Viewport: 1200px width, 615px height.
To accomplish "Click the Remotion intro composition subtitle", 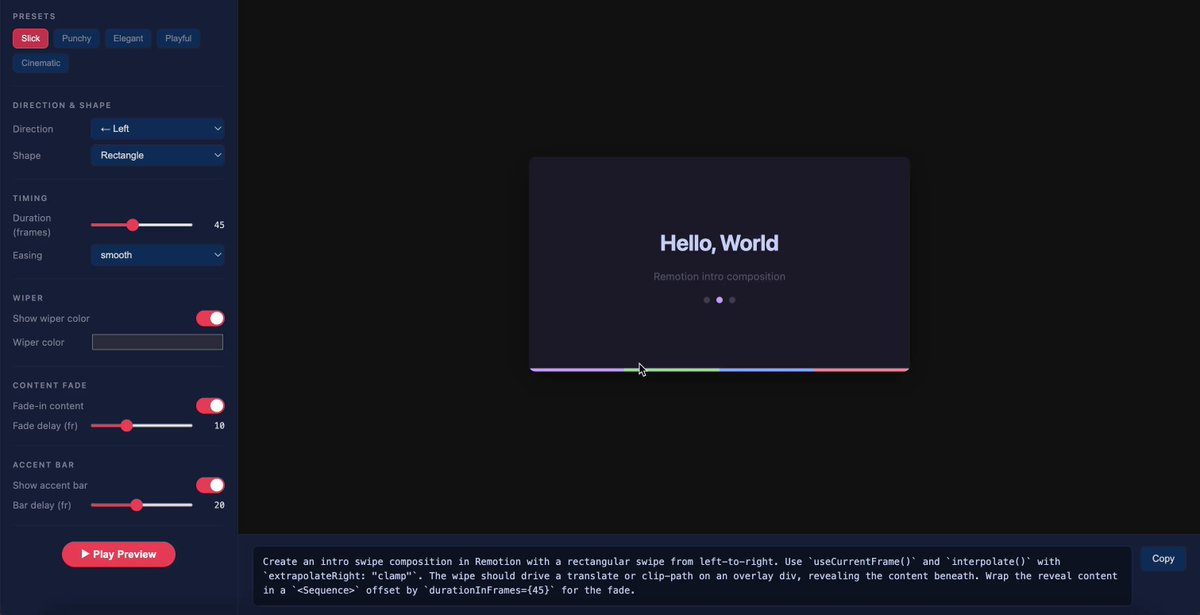I will click(719, 277).
